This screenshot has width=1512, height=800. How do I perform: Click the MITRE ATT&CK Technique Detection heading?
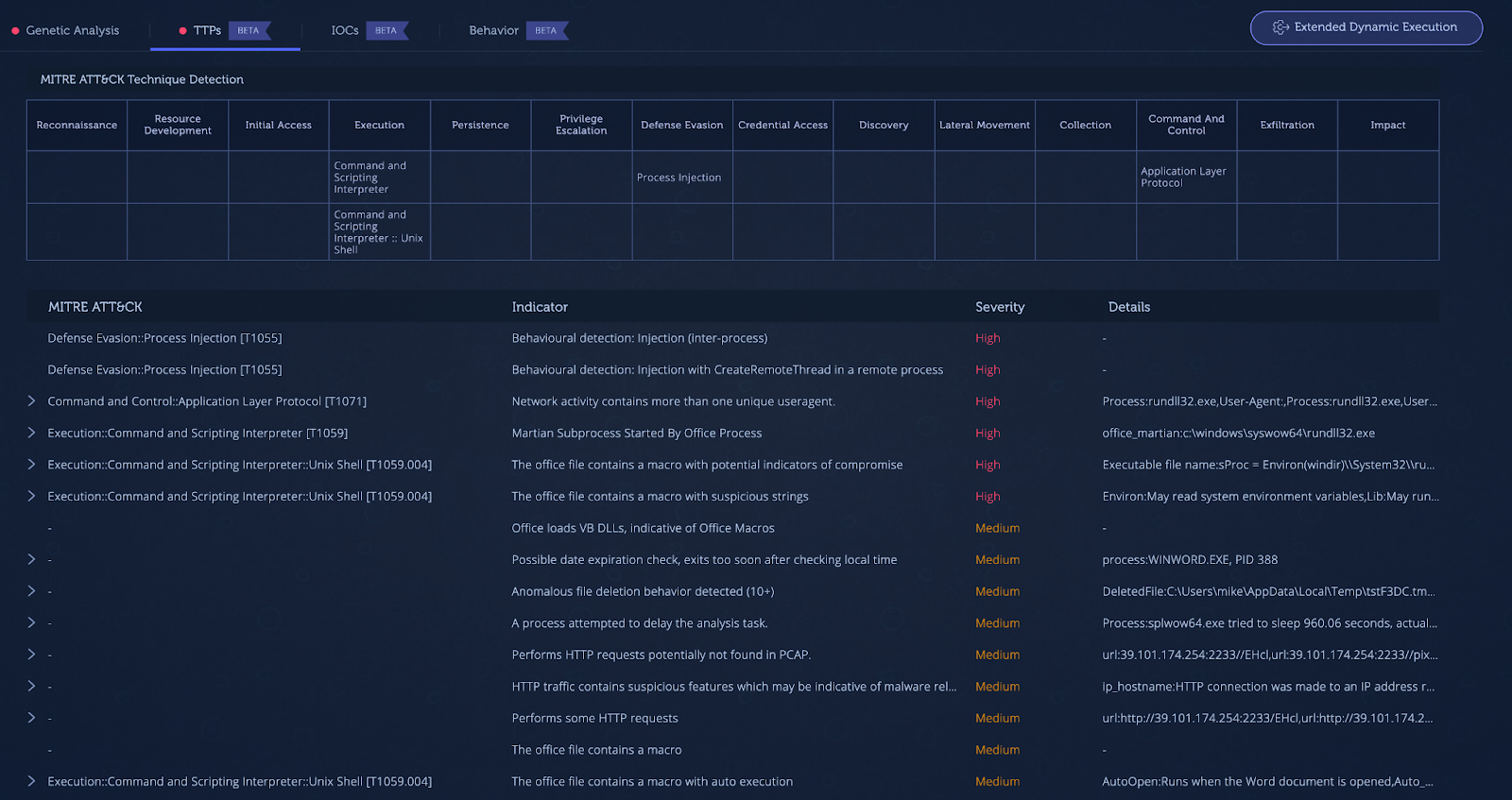click(142, 79)
